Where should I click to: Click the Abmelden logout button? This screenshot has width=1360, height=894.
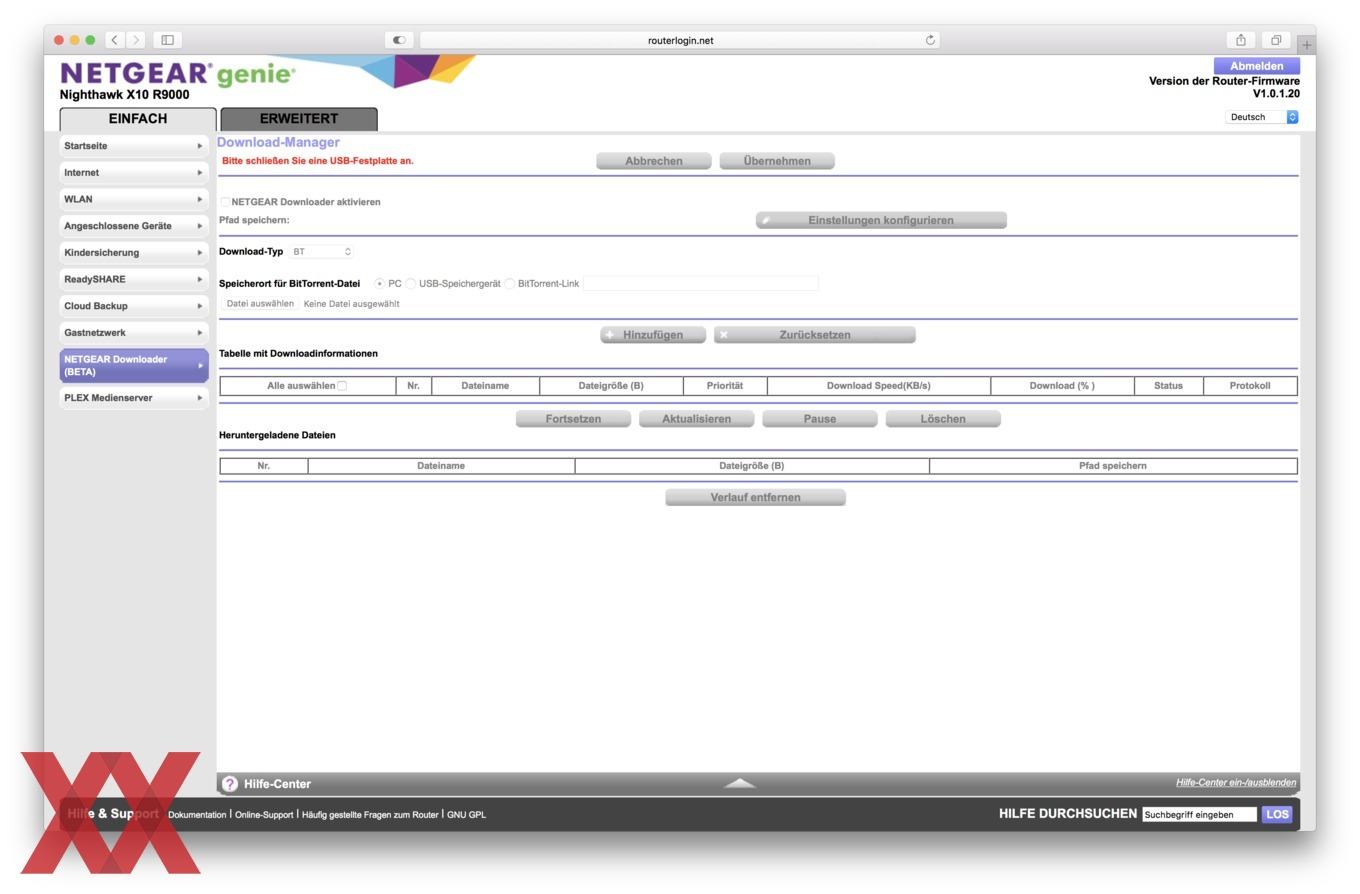pyautogui.click(x=1256, y=66)
